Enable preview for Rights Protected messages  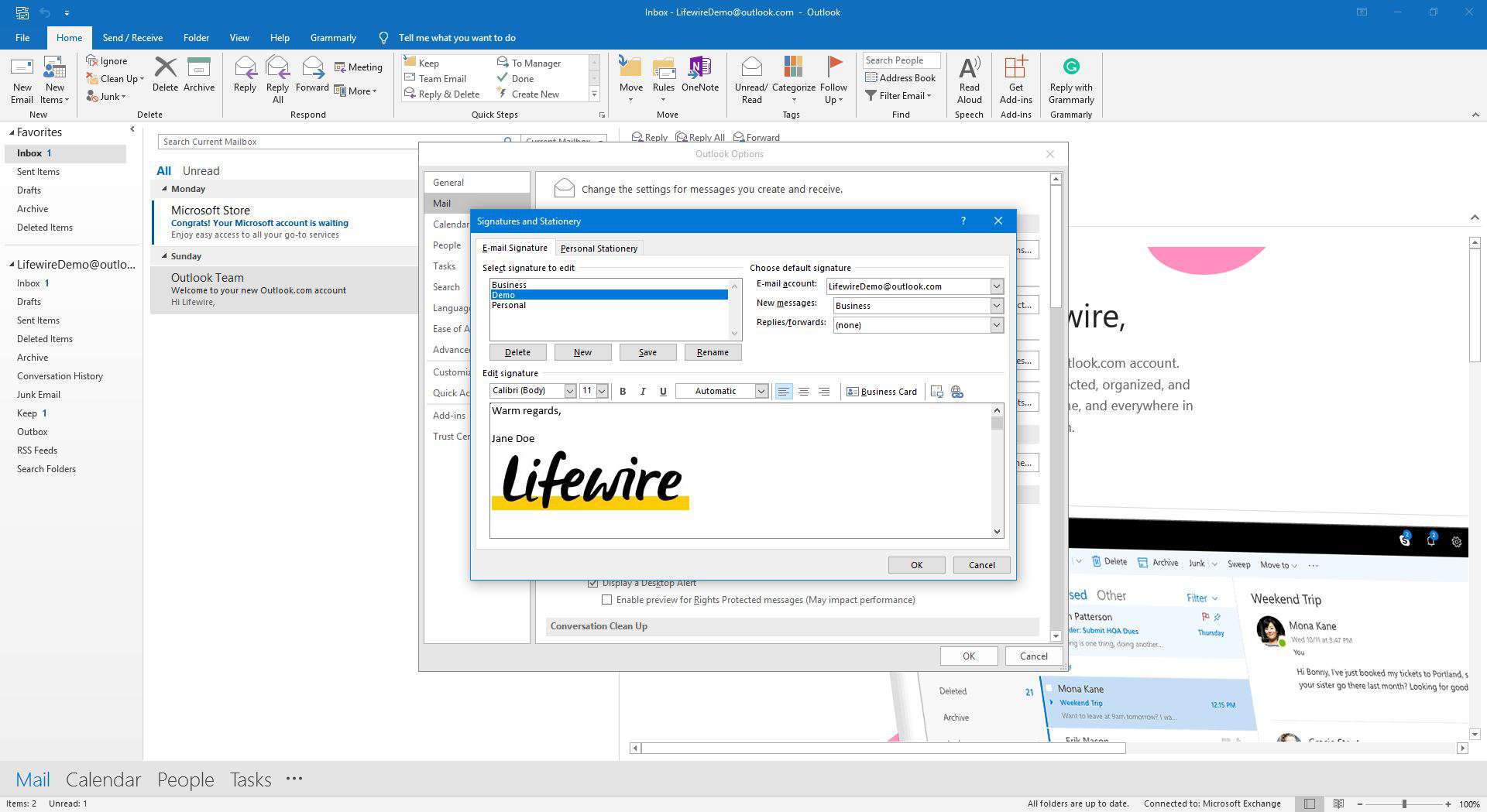[606, 600]
